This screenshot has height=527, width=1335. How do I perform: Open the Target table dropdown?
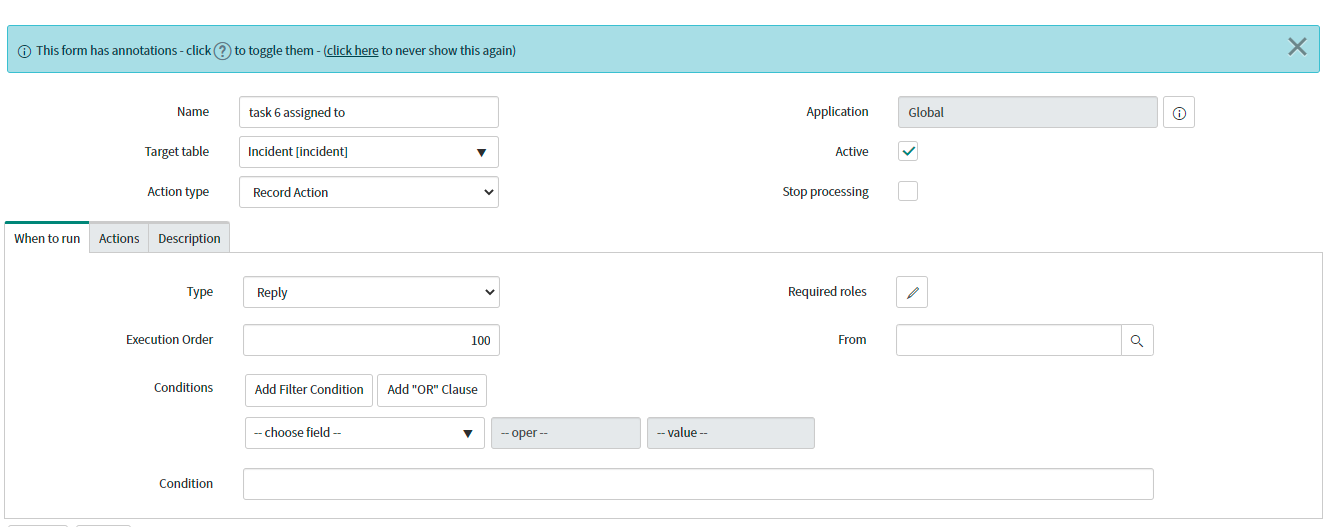369,152
